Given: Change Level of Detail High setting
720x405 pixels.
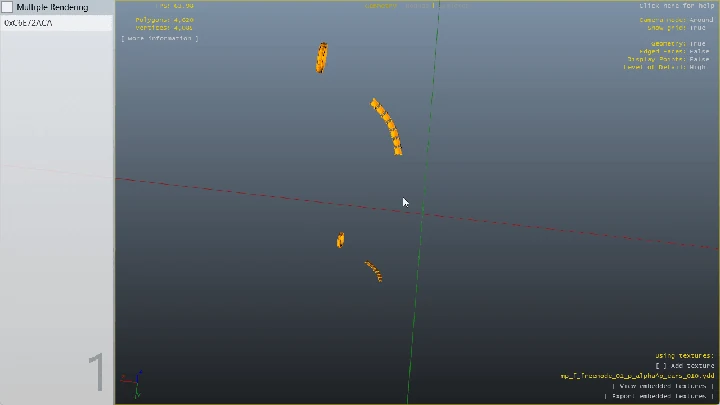Looking at the screenshot, I should point(664,67).
